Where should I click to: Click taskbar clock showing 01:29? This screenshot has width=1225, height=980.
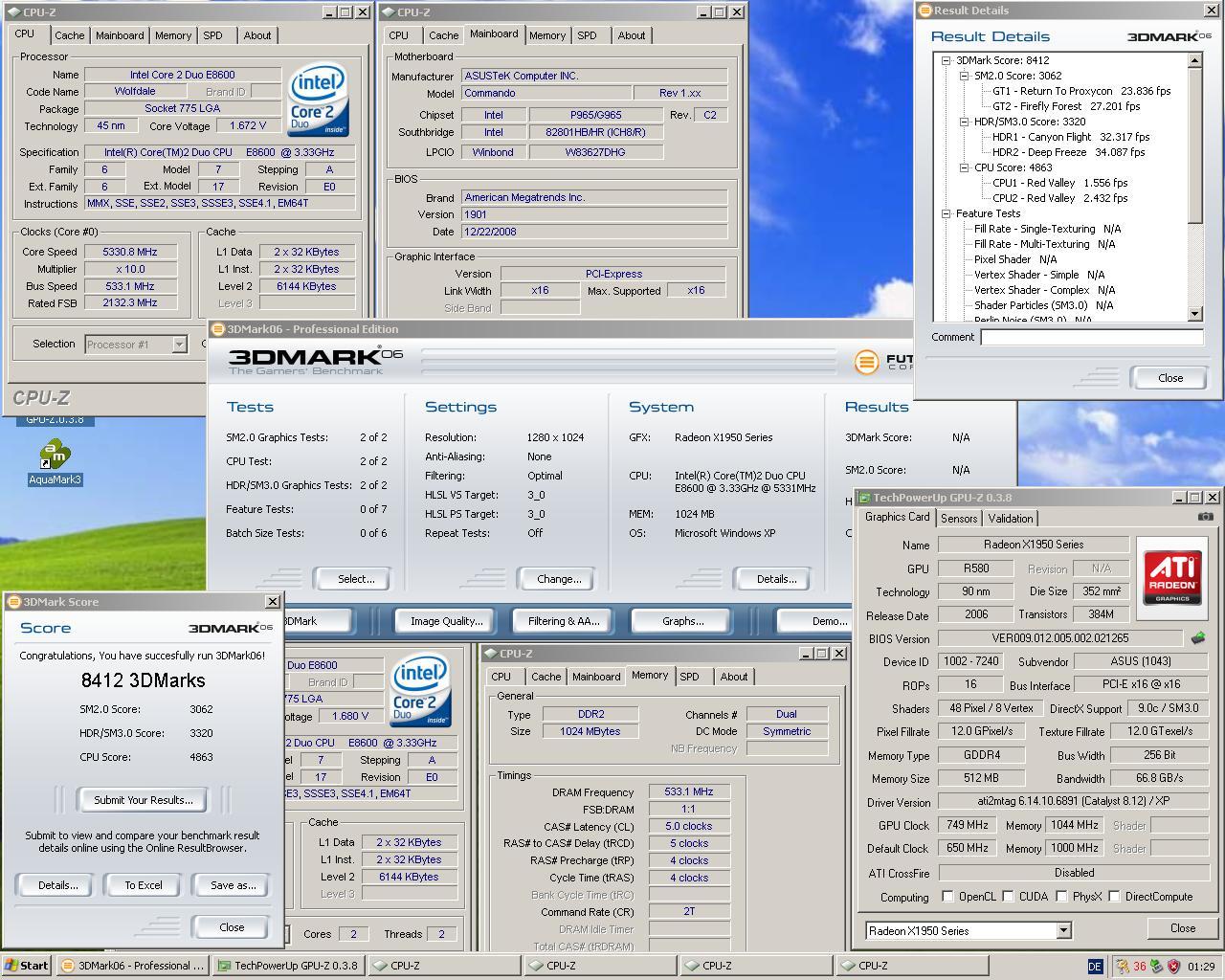[x=1201, y=967]
